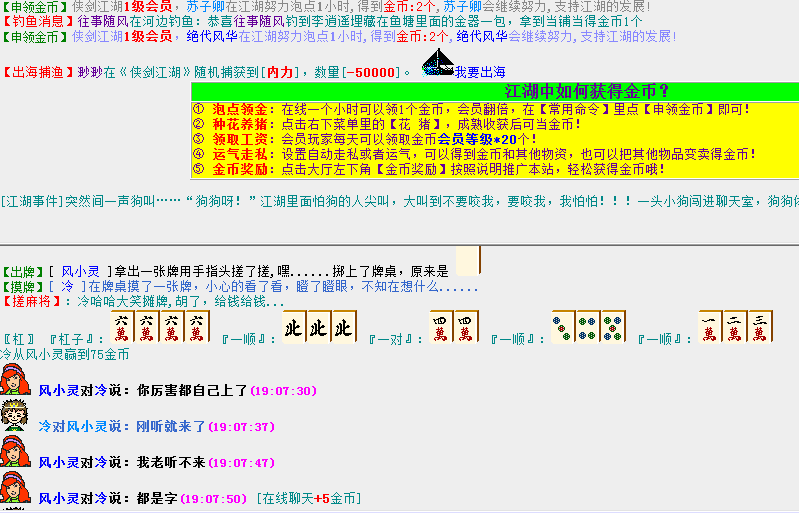Select the 三萬 mahjong tile

760,326
